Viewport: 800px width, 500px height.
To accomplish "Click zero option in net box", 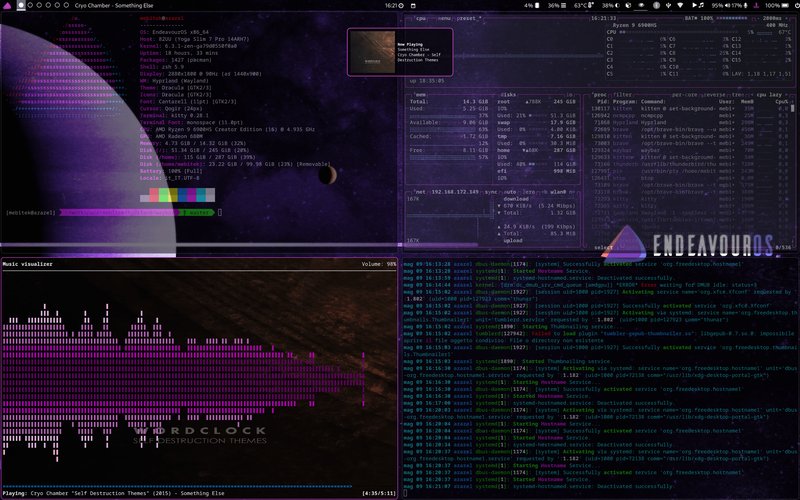I will coord(529,192).
